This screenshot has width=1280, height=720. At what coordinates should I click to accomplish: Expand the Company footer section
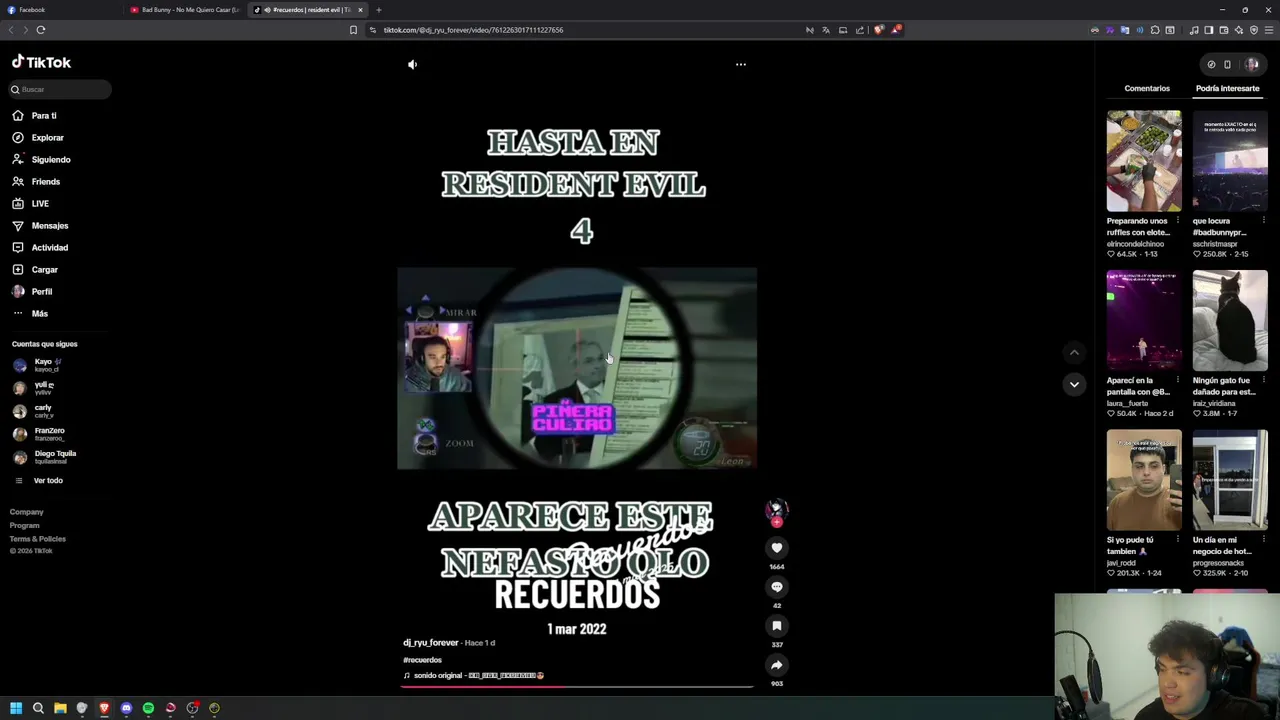point(27,512)
